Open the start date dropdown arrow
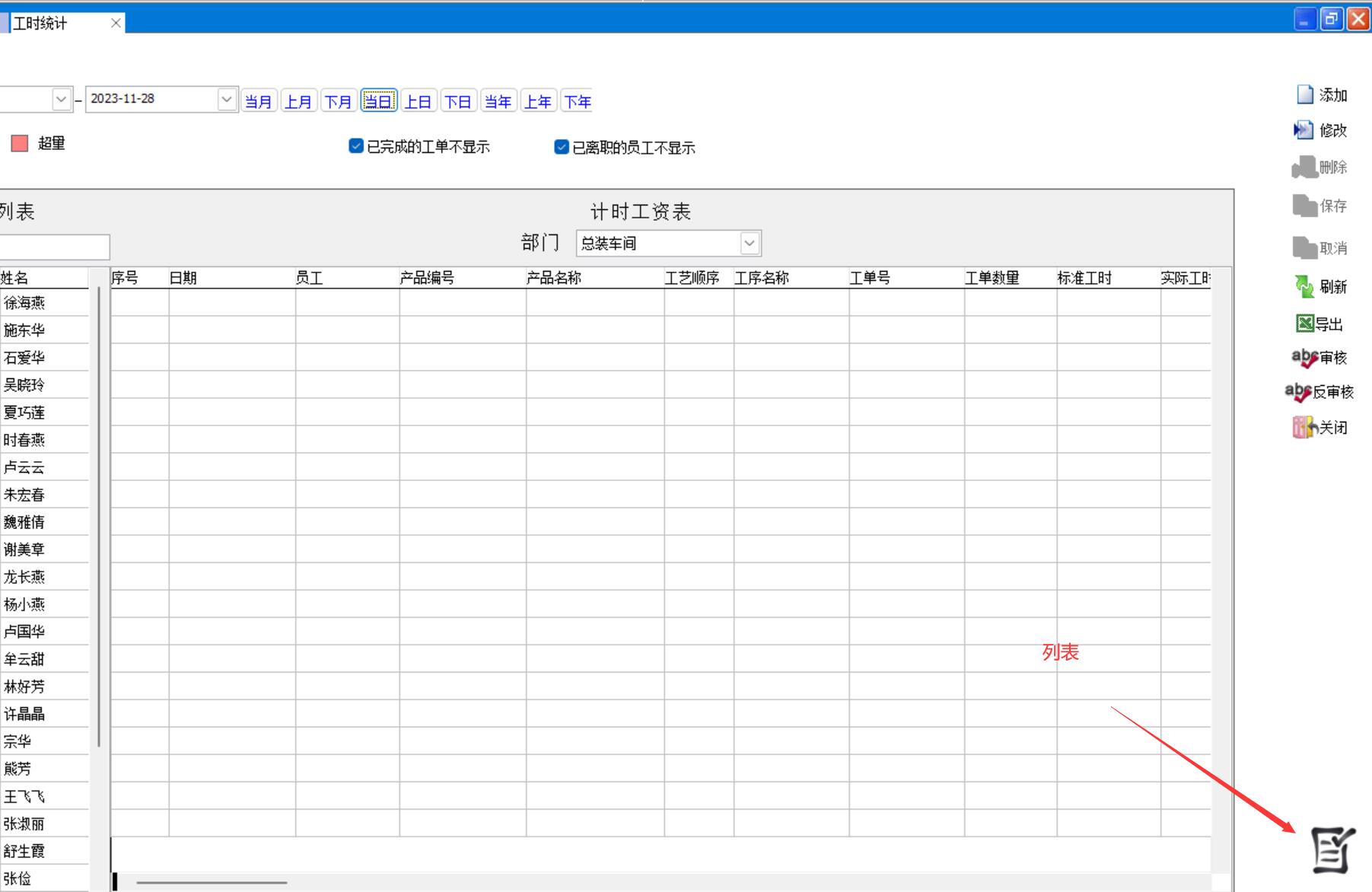1372x892 pixels. (62, 100)
